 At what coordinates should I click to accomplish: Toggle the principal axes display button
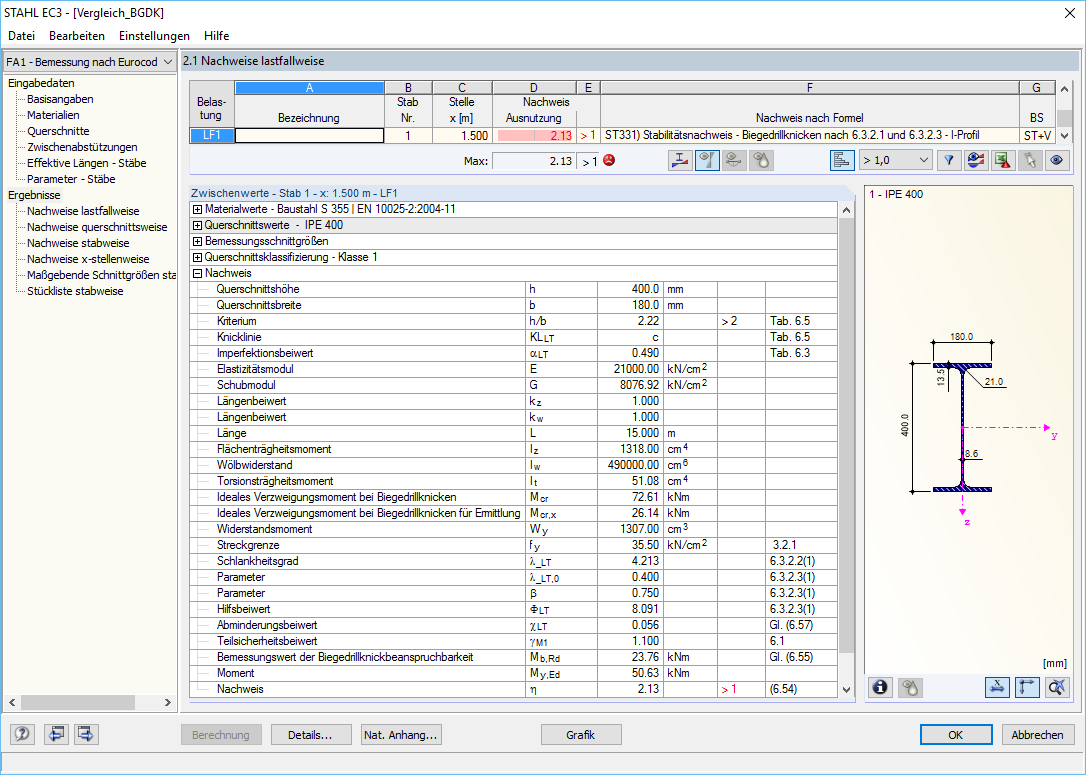coord(1027,687)
